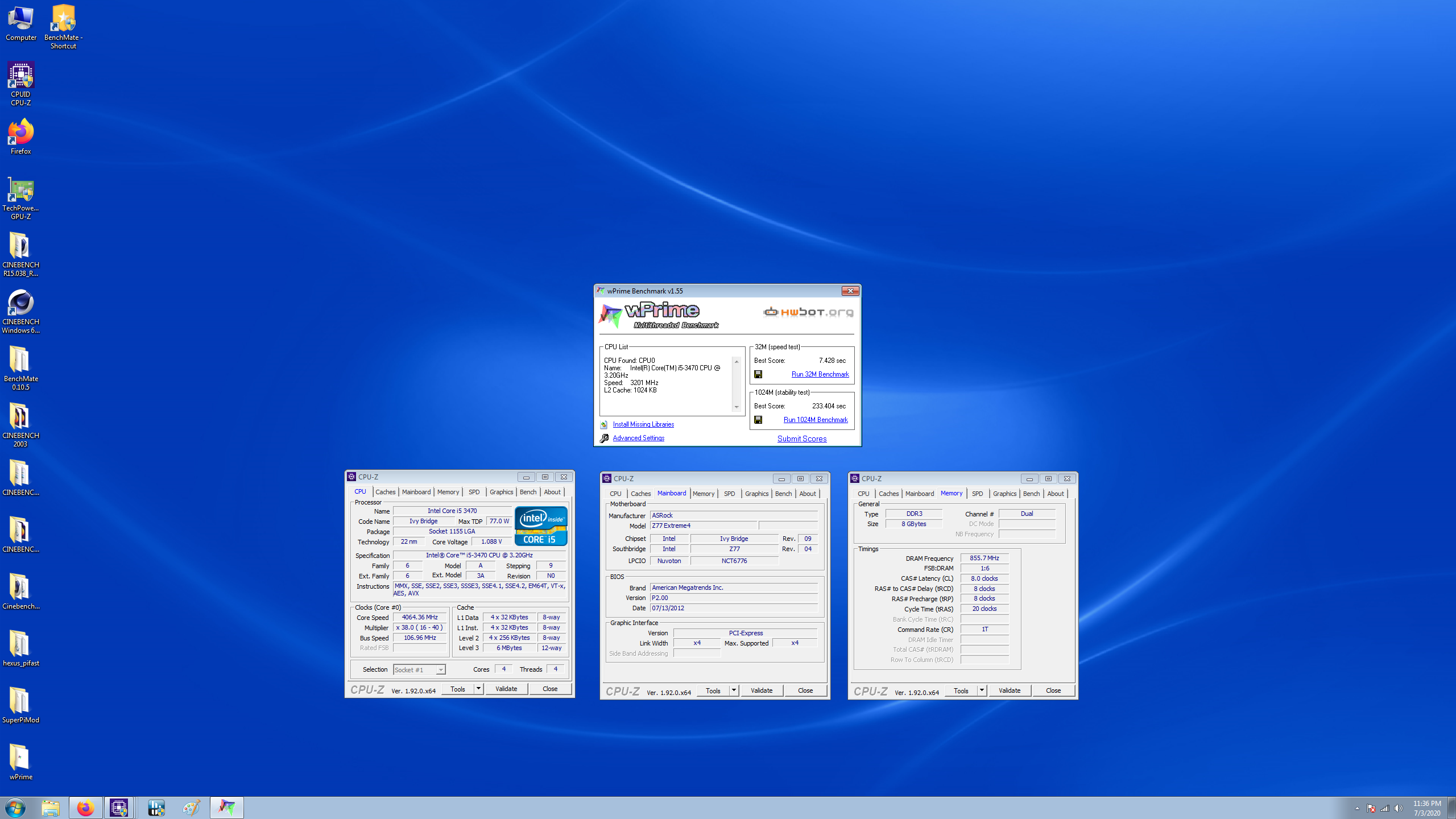Open the Paint taskbar icon
Viewport: 1456px width, 819px height.
point(192,808)
